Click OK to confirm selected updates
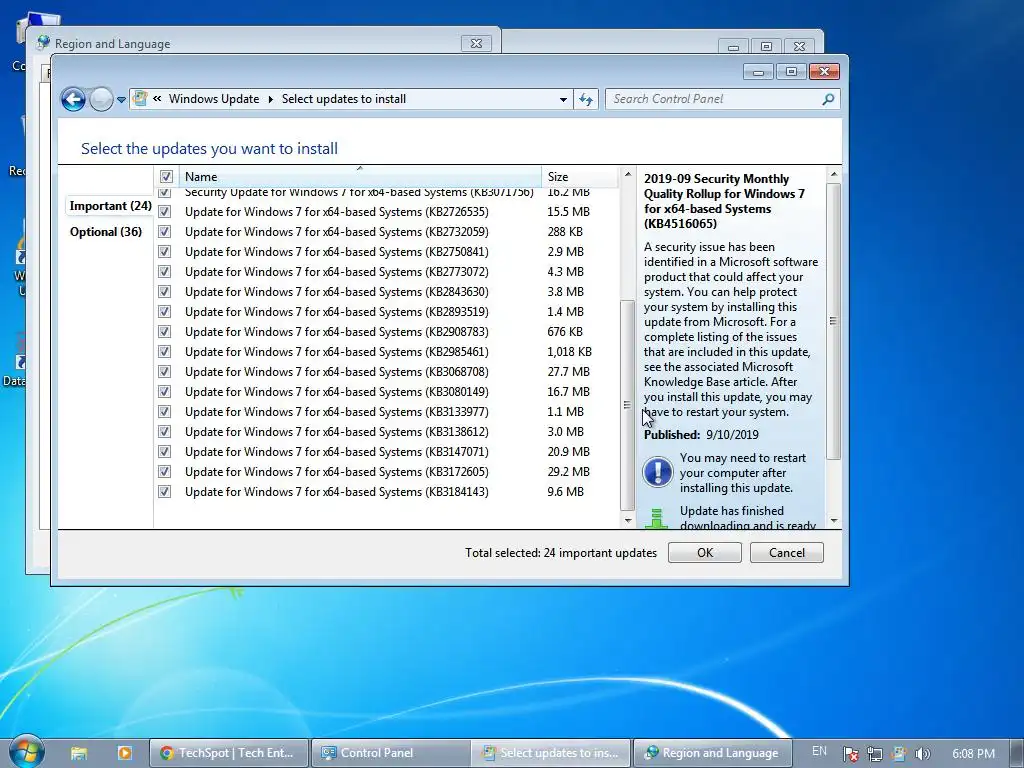The image size is (1024, 768). [x=705, y=552]
